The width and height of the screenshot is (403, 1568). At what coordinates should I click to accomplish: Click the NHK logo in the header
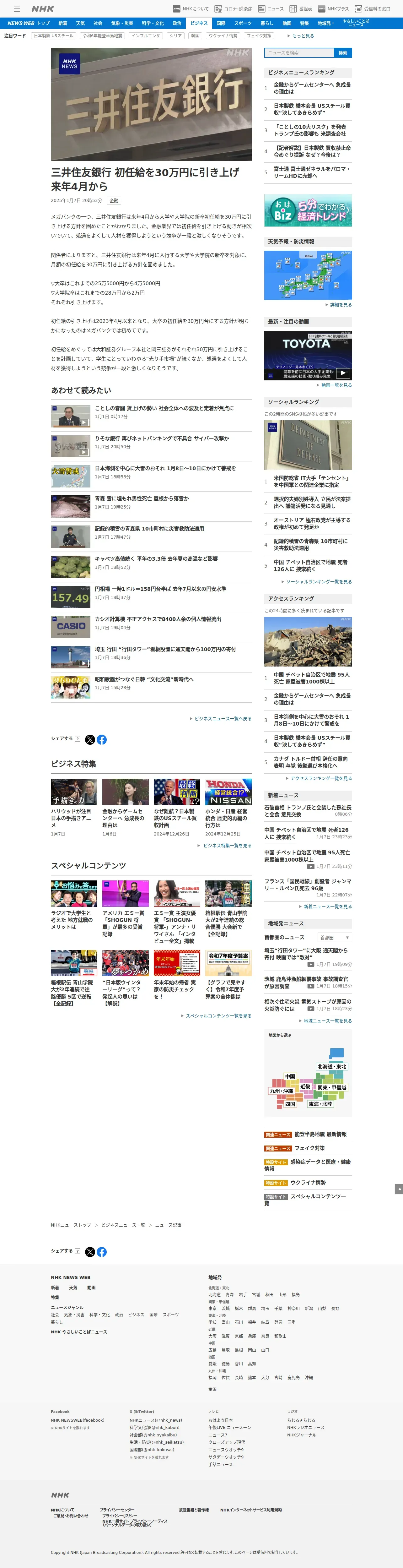tap(43, 8)
